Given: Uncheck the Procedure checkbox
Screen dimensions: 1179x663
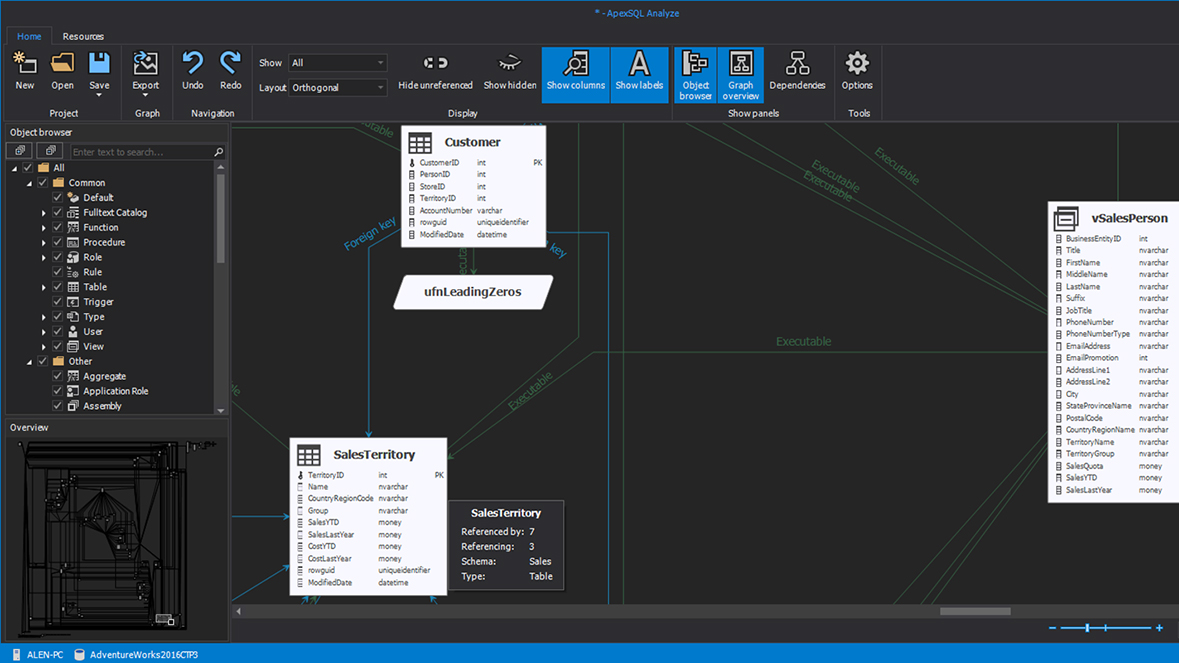Looking at the screenshot, I should click(x=57, y=242).
